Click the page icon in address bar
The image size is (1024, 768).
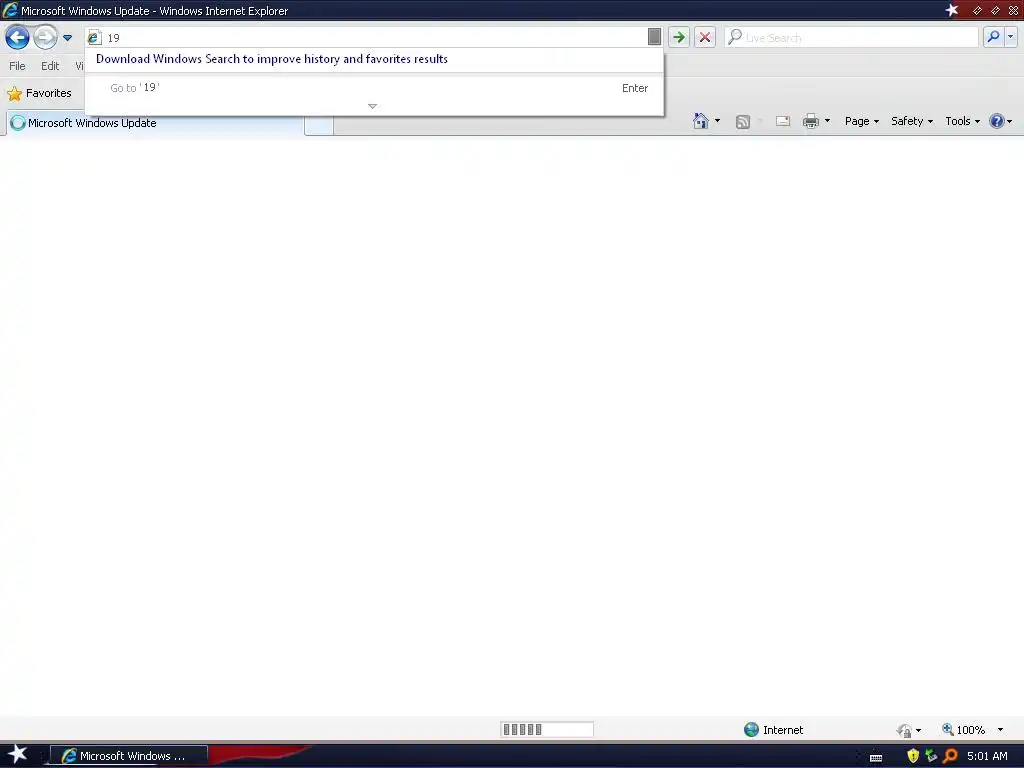95,38
